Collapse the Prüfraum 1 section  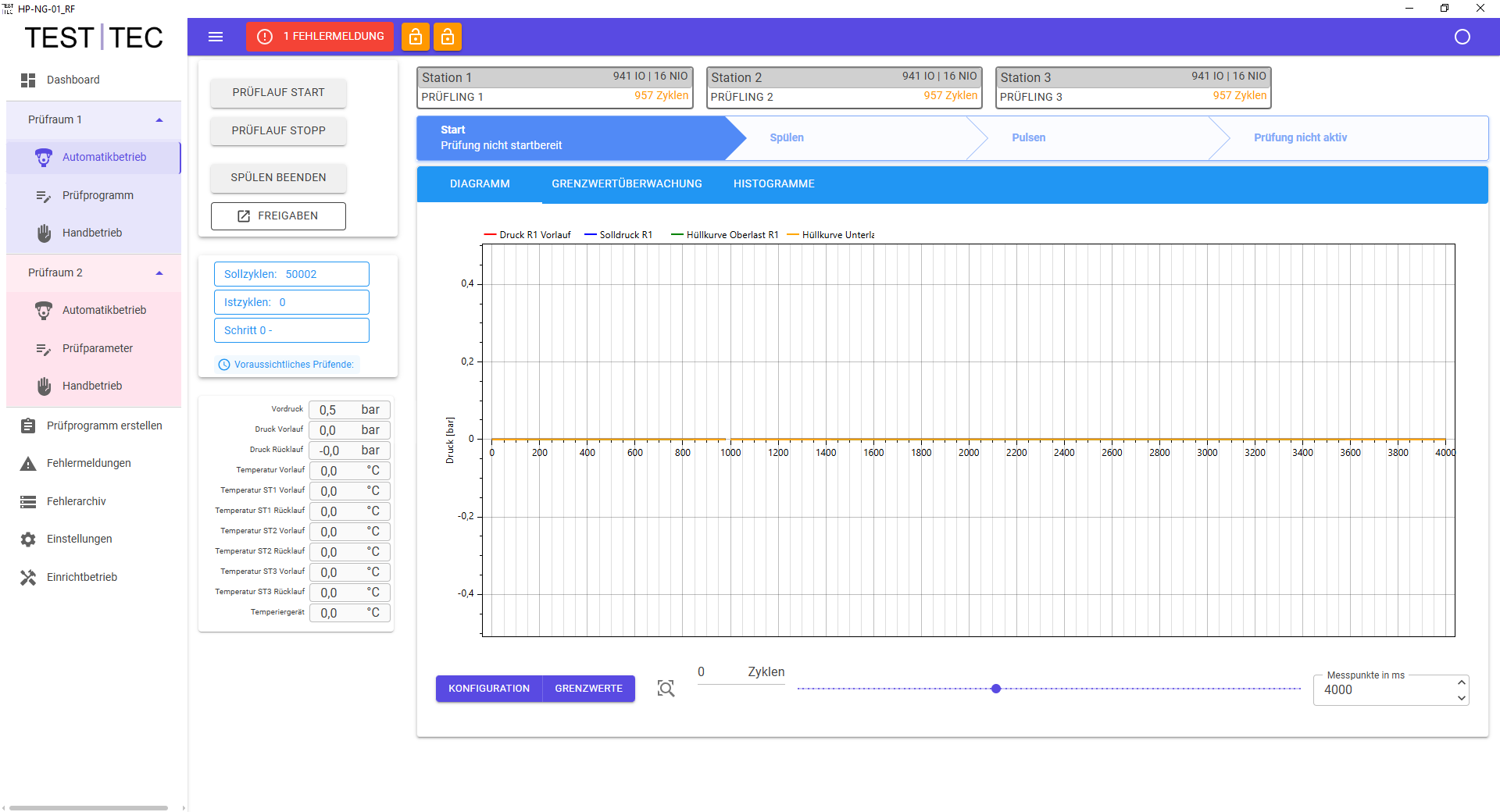(159, 119)
